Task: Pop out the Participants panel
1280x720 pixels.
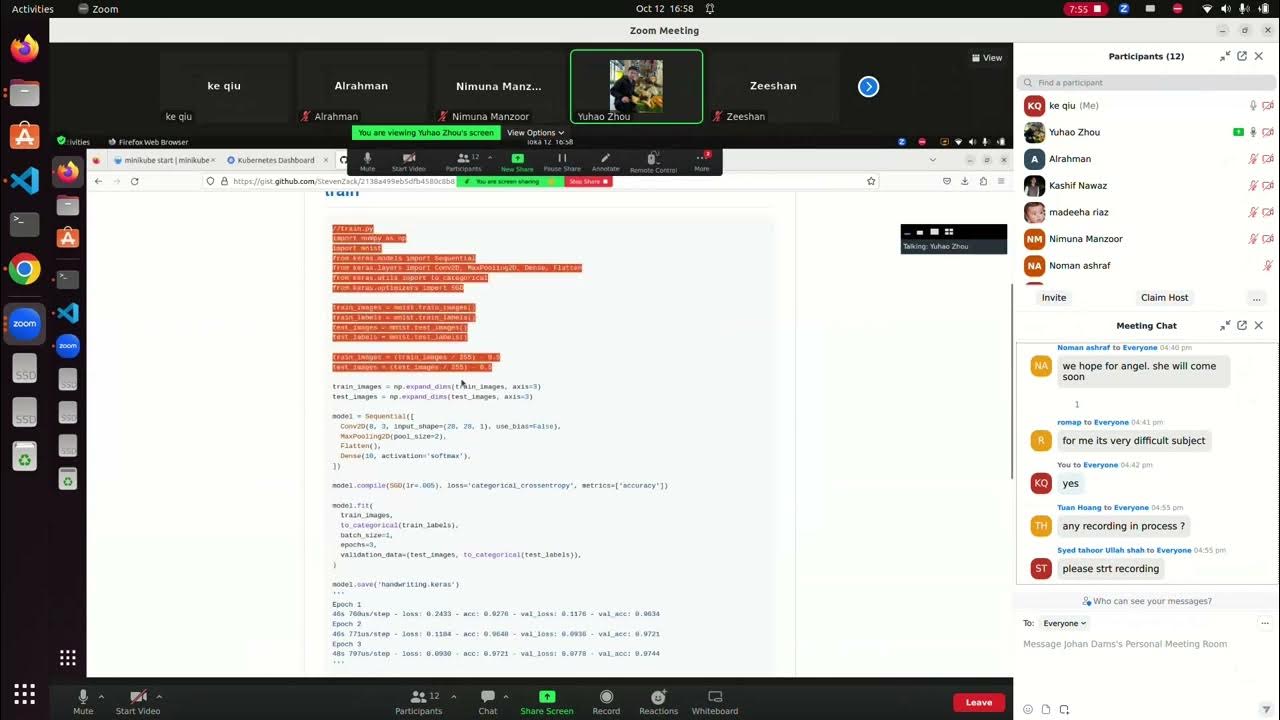Action: pos(1242,57)
